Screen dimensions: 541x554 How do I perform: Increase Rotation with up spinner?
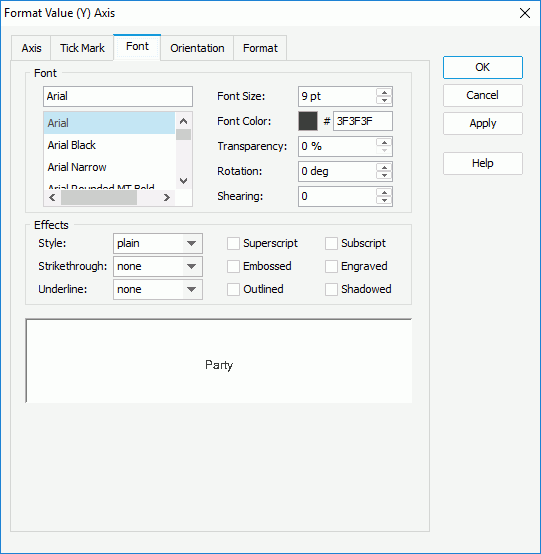384,167
